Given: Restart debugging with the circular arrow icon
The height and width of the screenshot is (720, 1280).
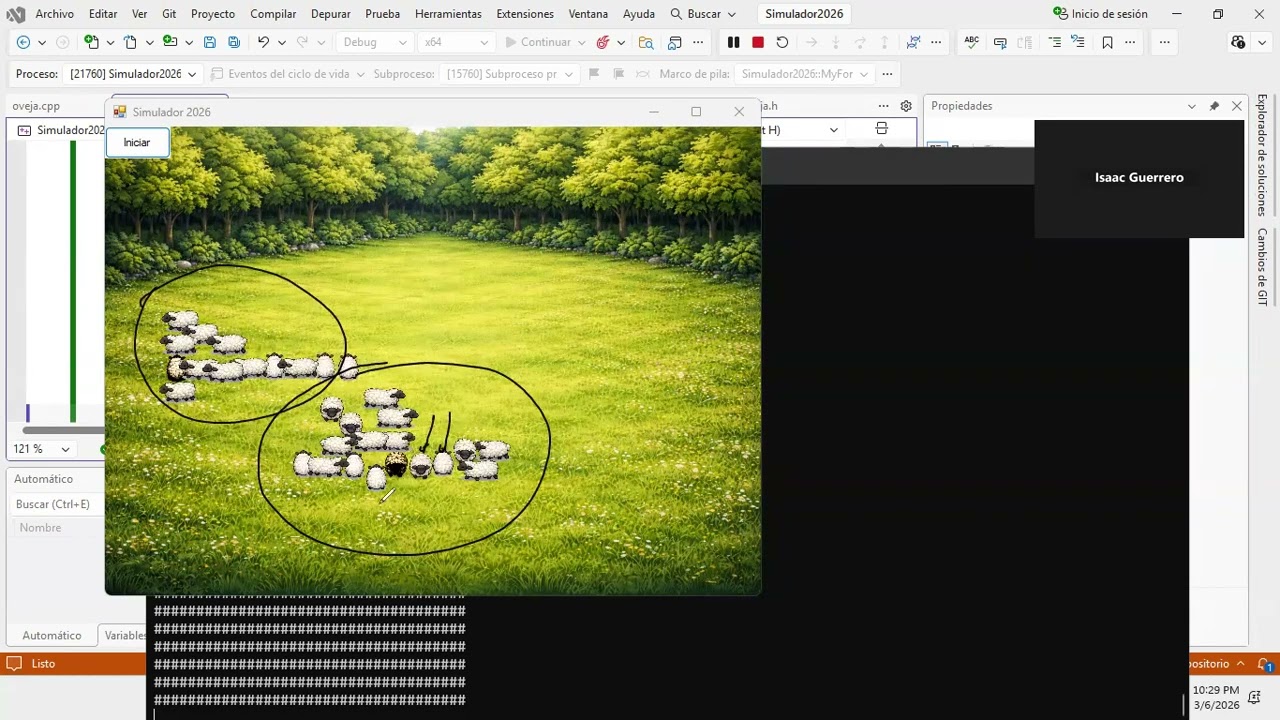Looking at the screenshot, I should pos(782,42).
